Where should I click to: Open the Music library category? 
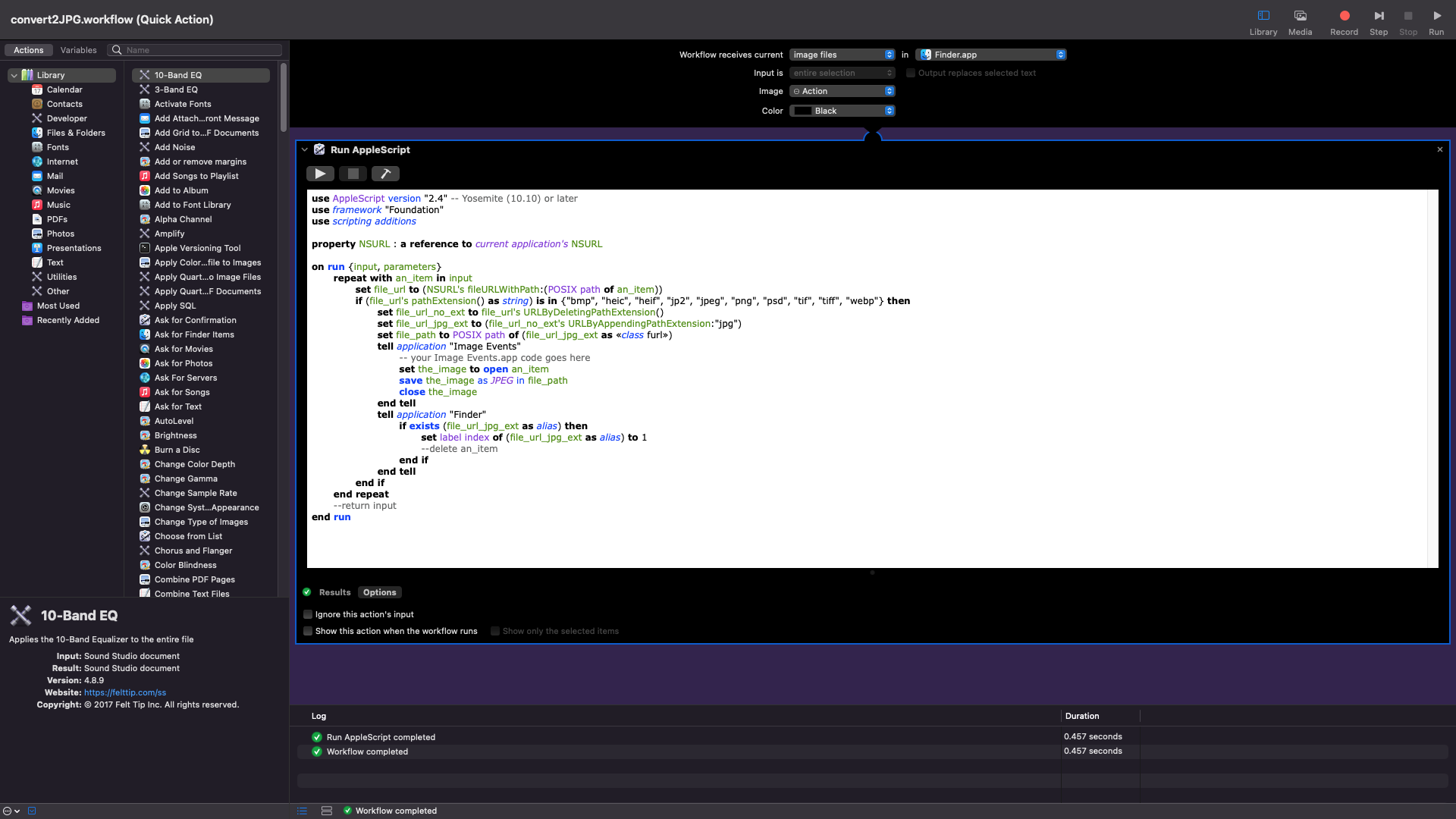pos(58,205)
